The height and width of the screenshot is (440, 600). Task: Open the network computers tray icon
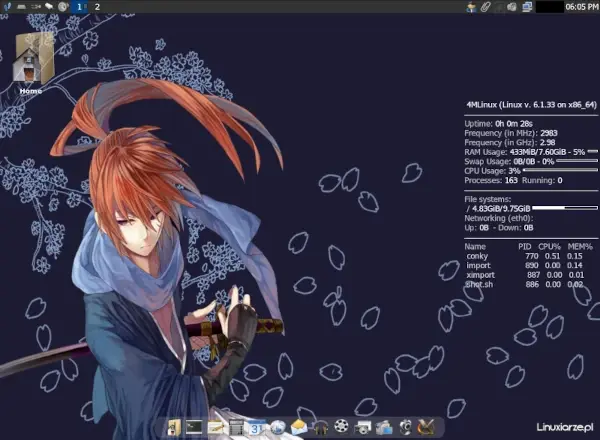point(527,7)
